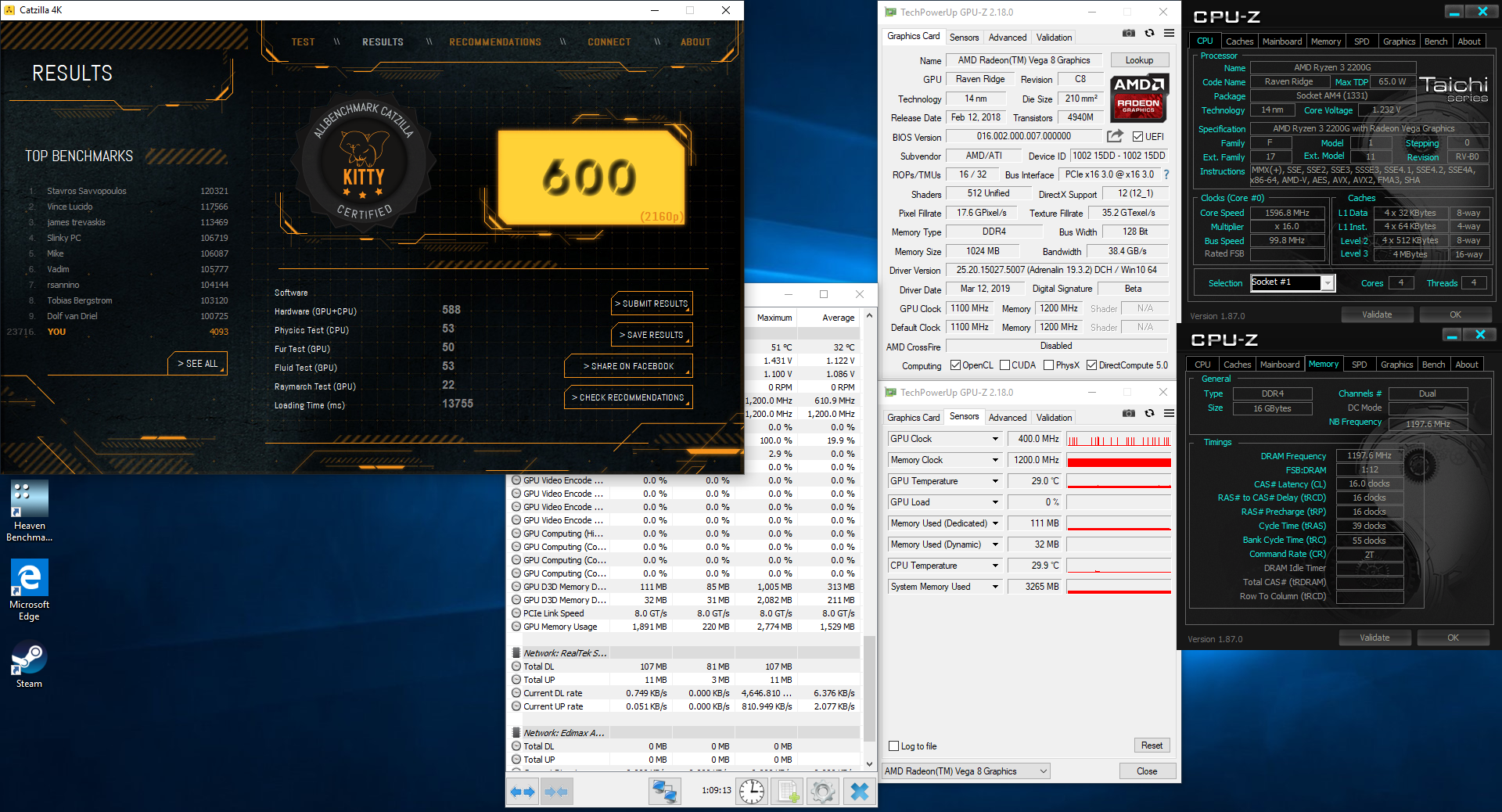Screen dimensions: 1502x812
Task: Open Memory Used (Dedicated) dropdown
Action: [x=995, y=523]
